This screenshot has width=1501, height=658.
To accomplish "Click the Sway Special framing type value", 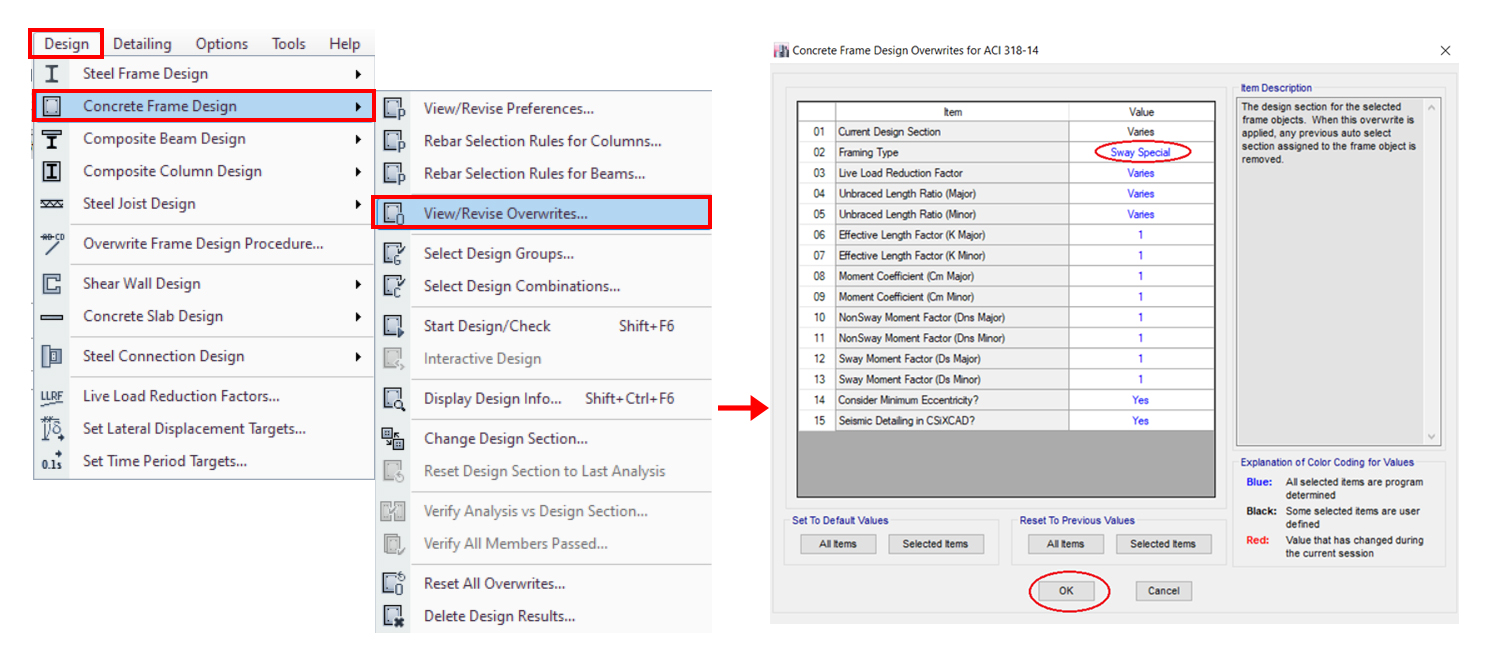I will [1140, 153].
